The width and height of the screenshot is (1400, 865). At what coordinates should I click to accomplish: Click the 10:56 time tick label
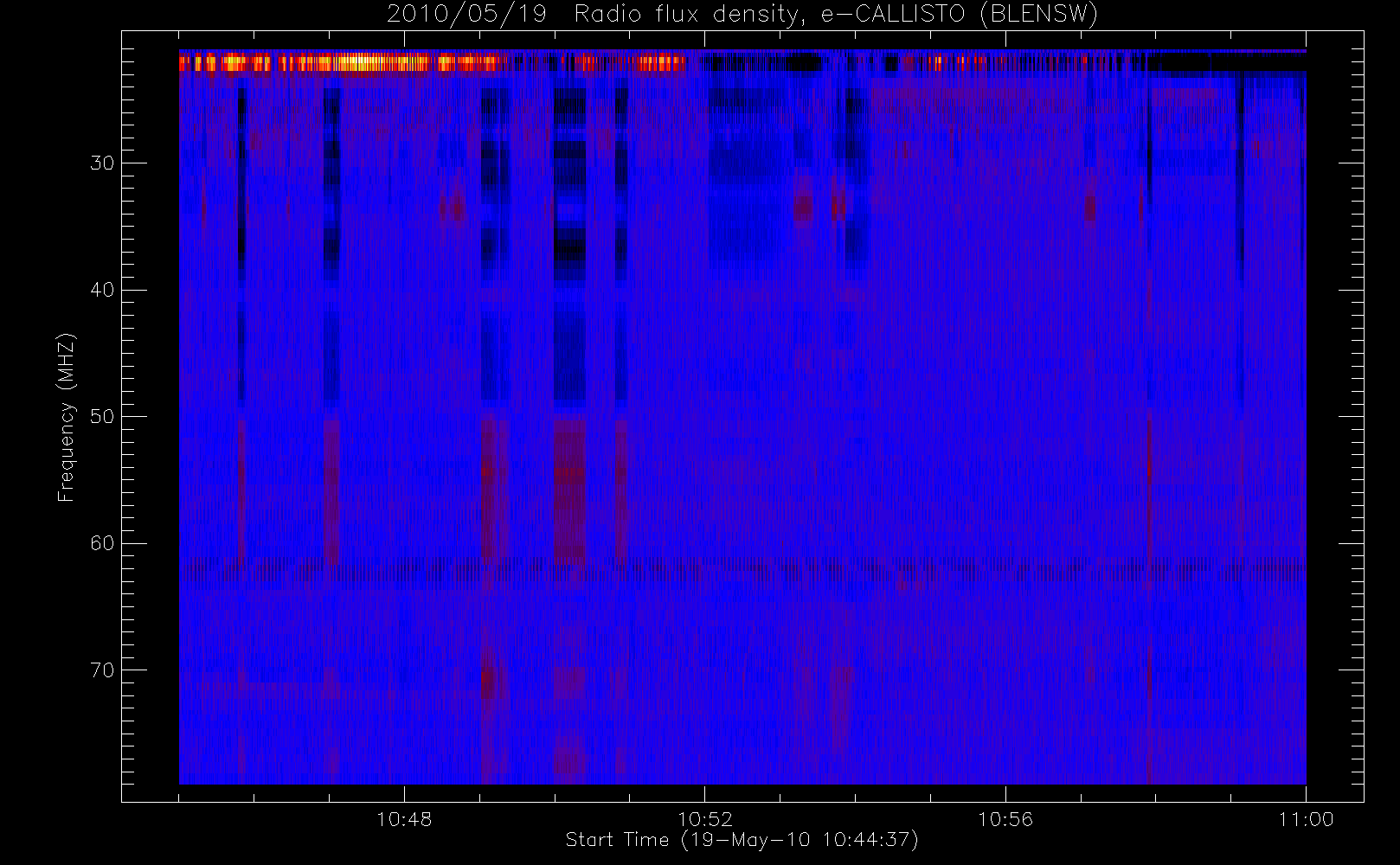(x=1005, y=819)
